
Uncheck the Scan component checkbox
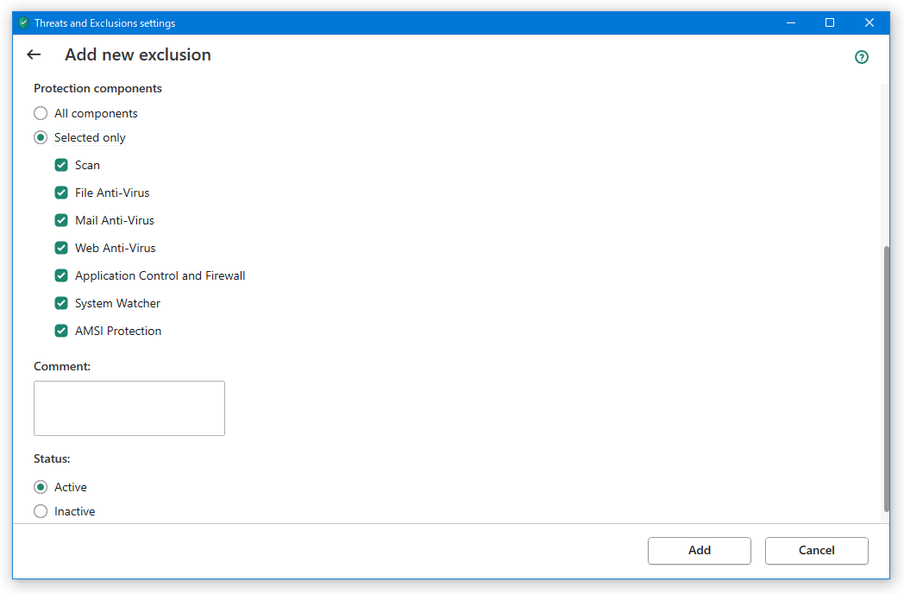(x=61, y=165)
